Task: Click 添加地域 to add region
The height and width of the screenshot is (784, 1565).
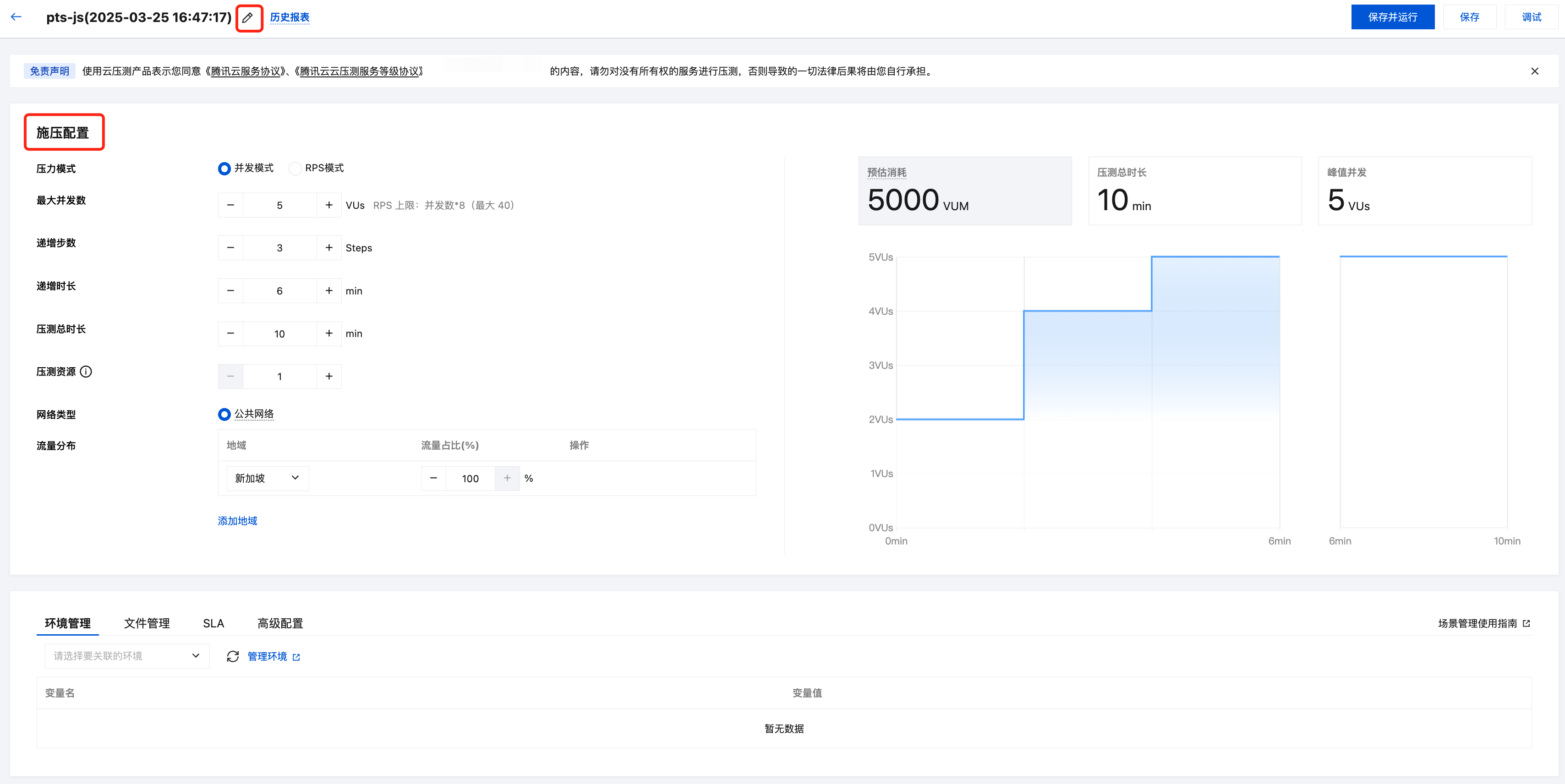Action: [237, 520]
